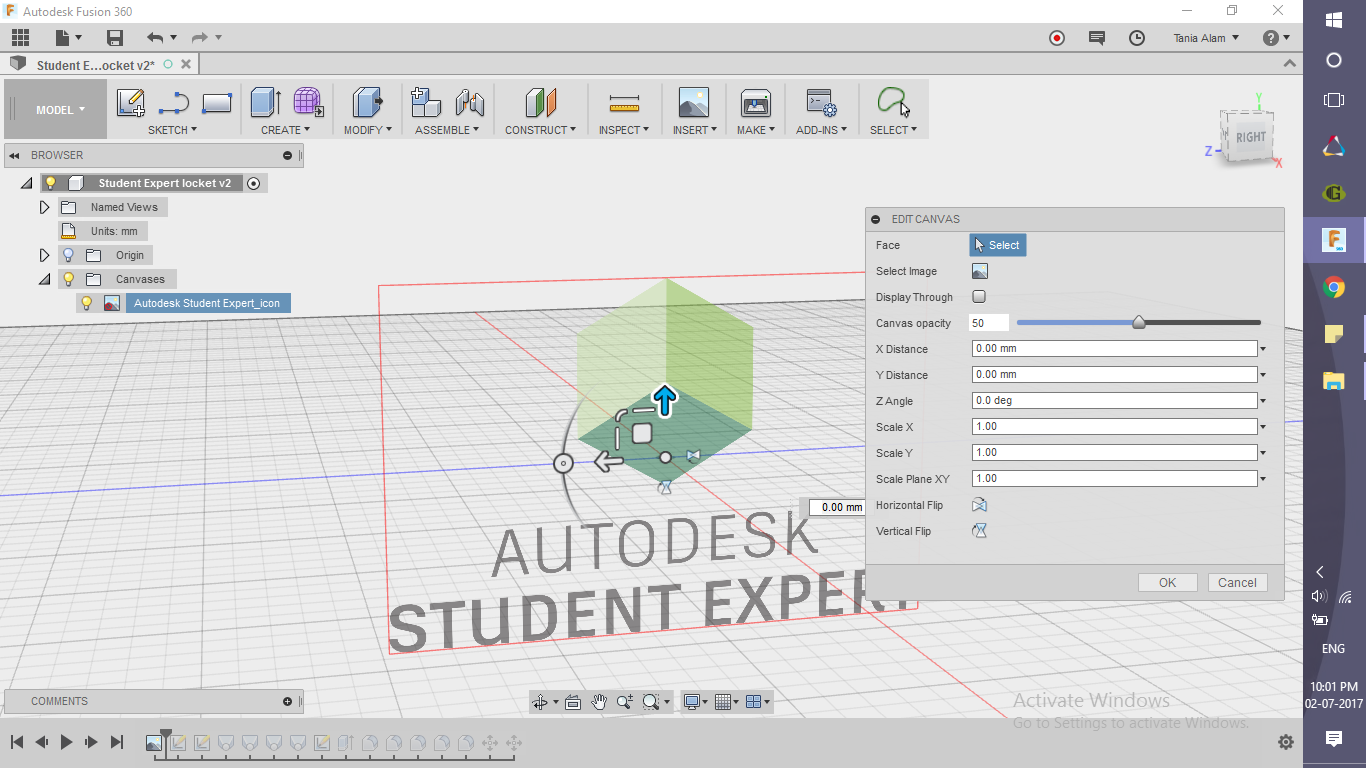Select the Measure ruler icon

623,103
